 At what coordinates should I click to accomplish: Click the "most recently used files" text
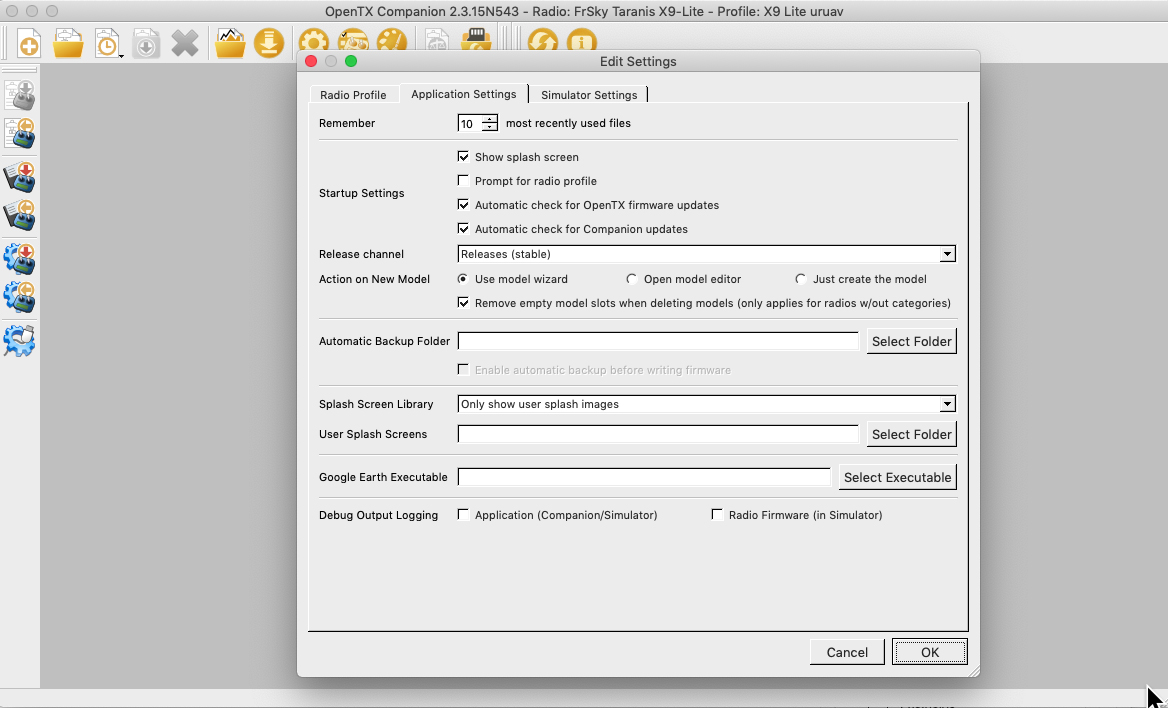click(x=568, y=123)
